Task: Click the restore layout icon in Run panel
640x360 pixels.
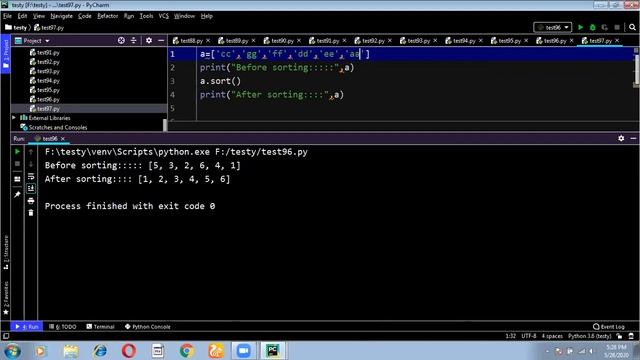Action: (x=17, y=179)
